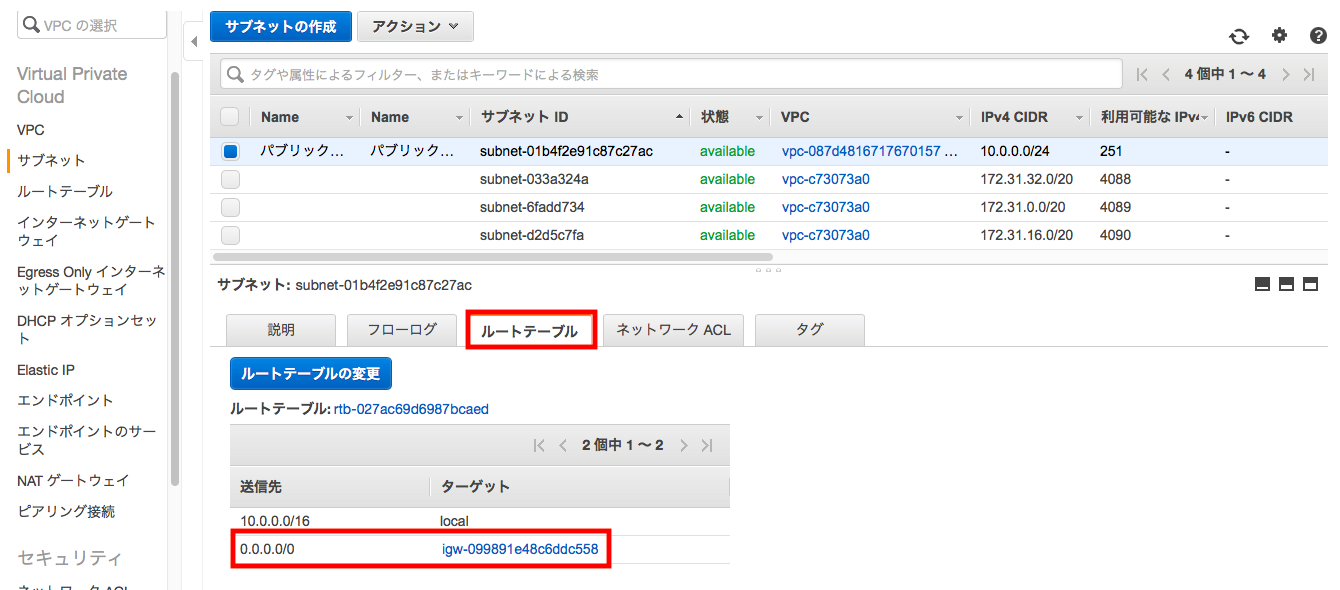
Task: Open Egress Only インターネットゲートウェイ in sidebar
Action: point(91,280)
